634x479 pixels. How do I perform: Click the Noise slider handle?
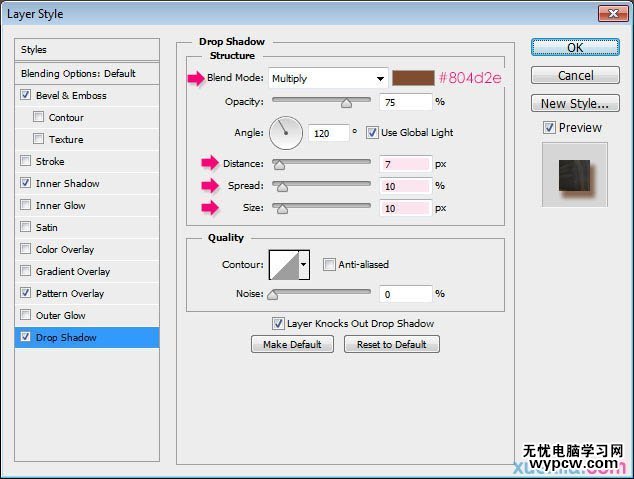[273, 295]
